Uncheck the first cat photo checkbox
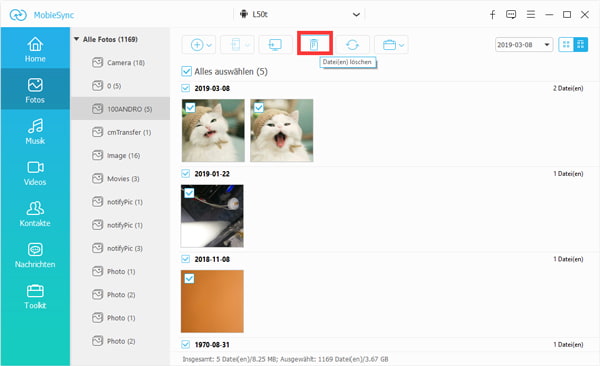The height and width of the screenshot is (366, 600). pos(190,108)
